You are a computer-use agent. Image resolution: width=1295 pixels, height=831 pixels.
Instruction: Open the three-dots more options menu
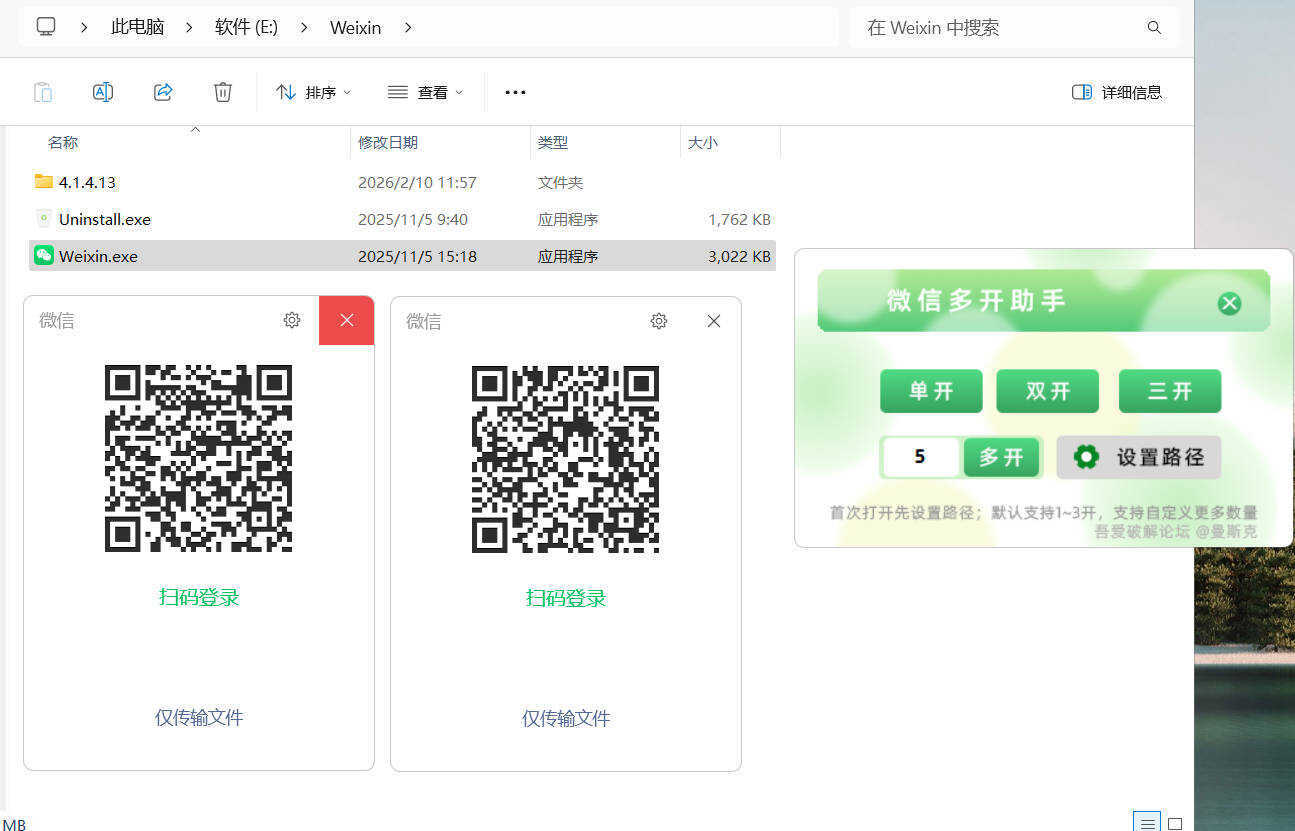(x=515, y=92)
